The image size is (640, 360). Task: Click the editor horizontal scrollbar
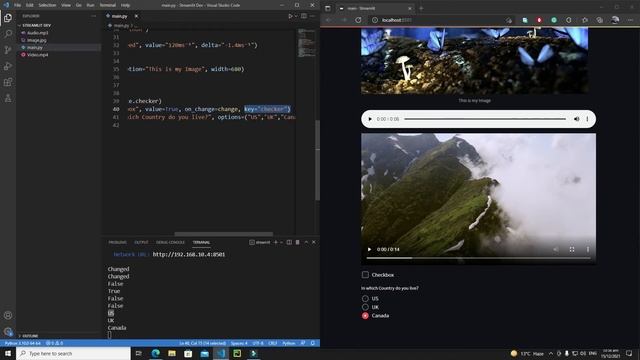tap(224, 234)
